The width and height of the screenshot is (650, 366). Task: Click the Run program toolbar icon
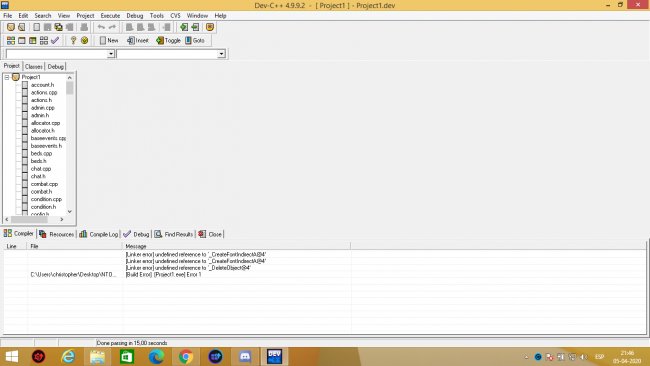coord(22,40)
